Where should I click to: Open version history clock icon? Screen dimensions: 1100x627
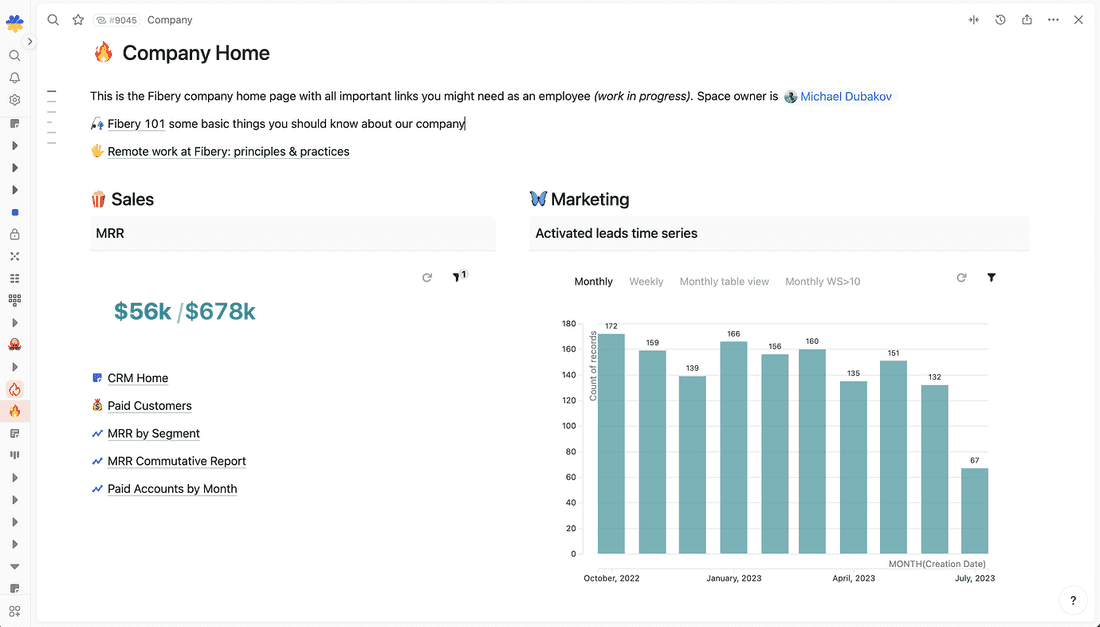1000,20
